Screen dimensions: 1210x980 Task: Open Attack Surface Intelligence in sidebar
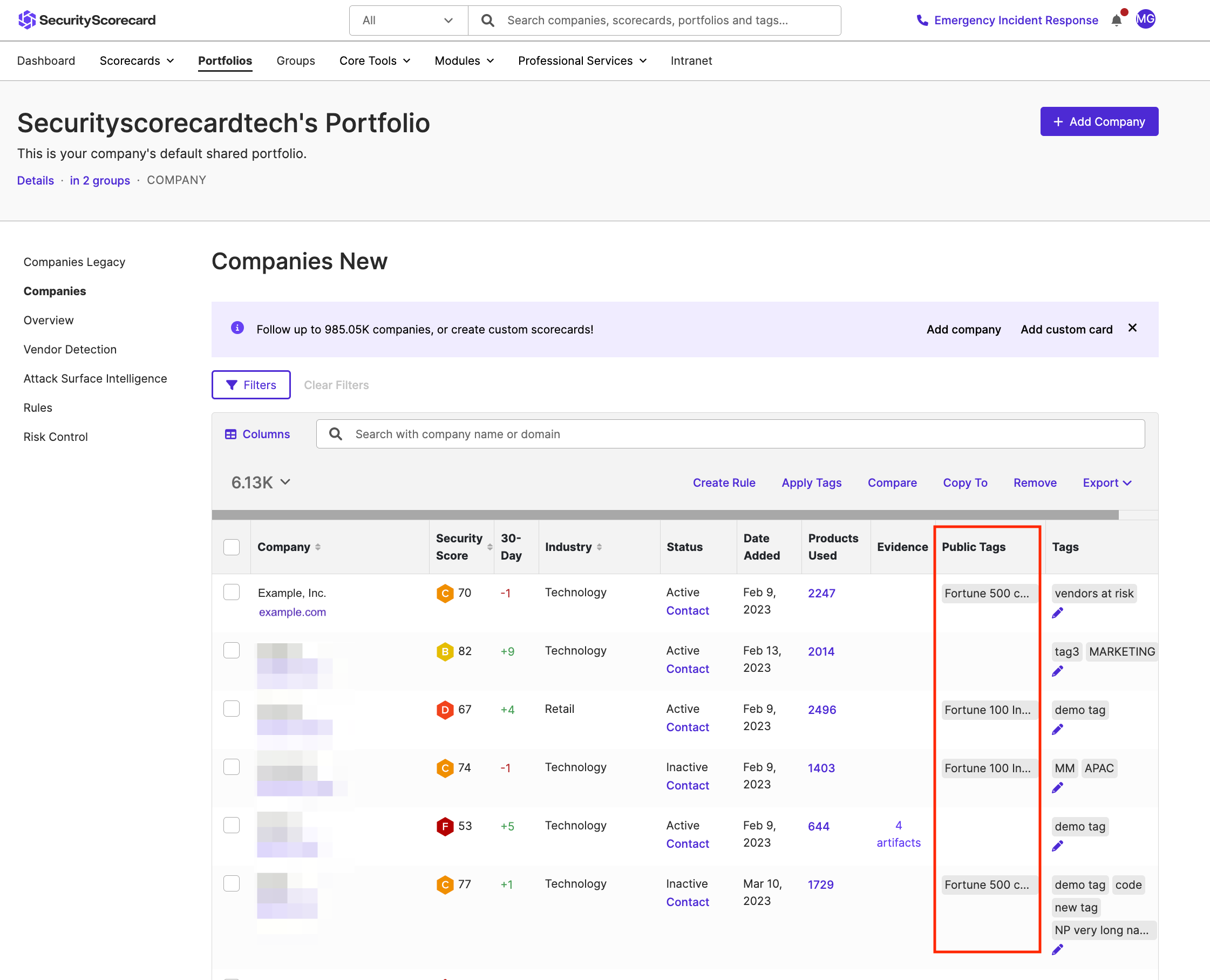(x=96, y=379)
